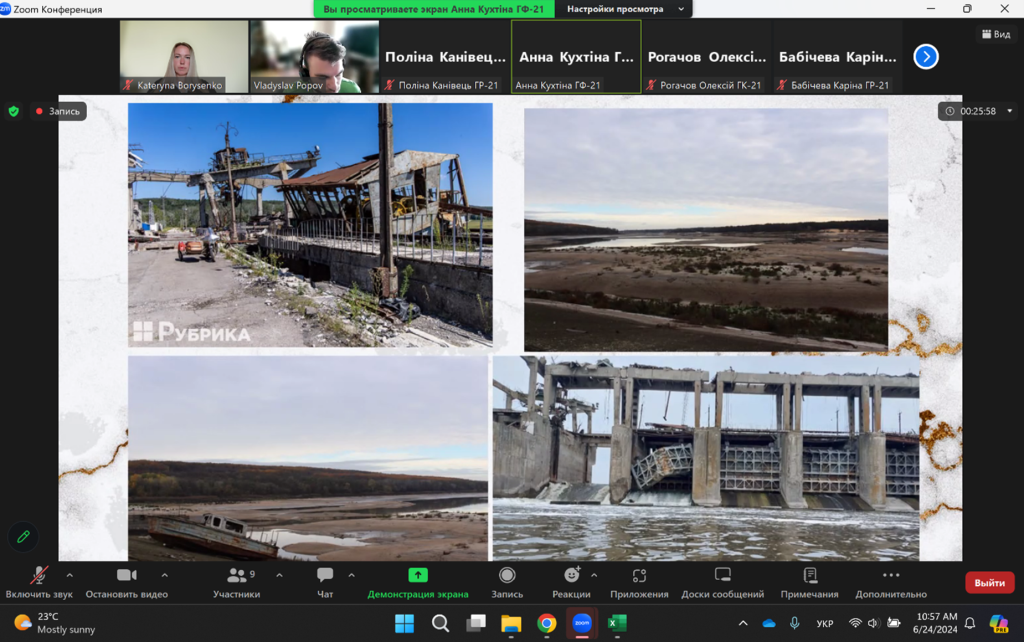Screen dimensions: 1024x642
Task: Click the green pencil annotation icon
Action: [24, 537]
